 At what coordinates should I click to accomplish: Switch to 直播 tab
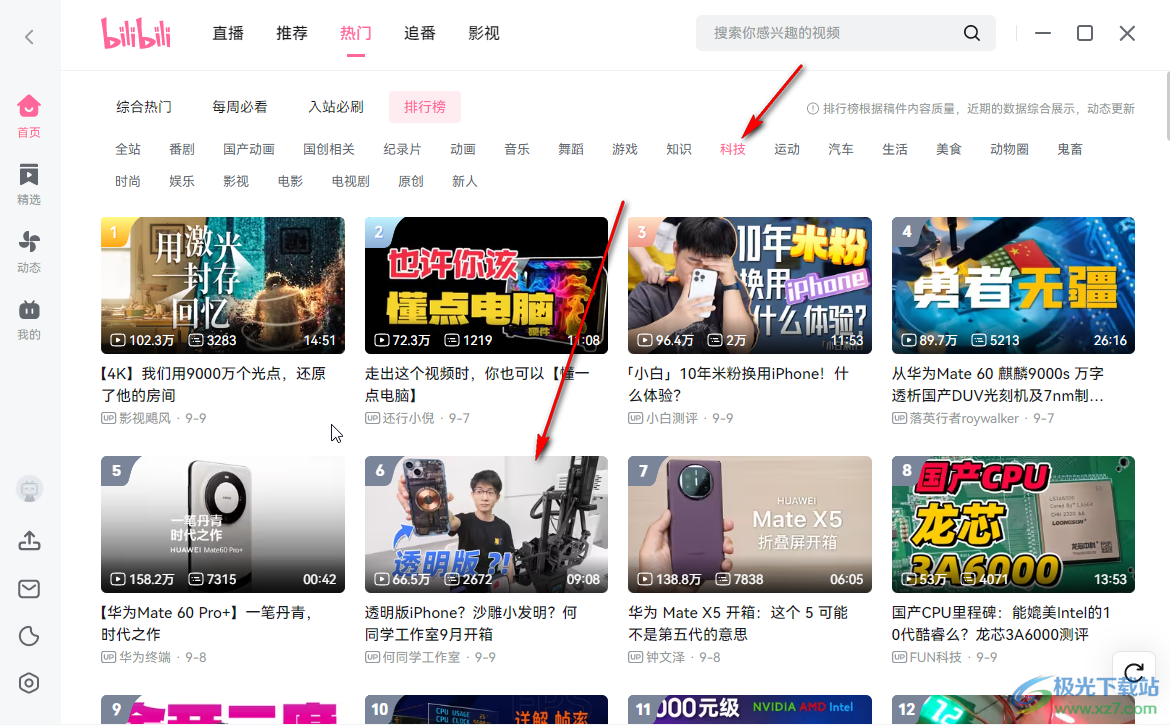[x=228, y=33]
